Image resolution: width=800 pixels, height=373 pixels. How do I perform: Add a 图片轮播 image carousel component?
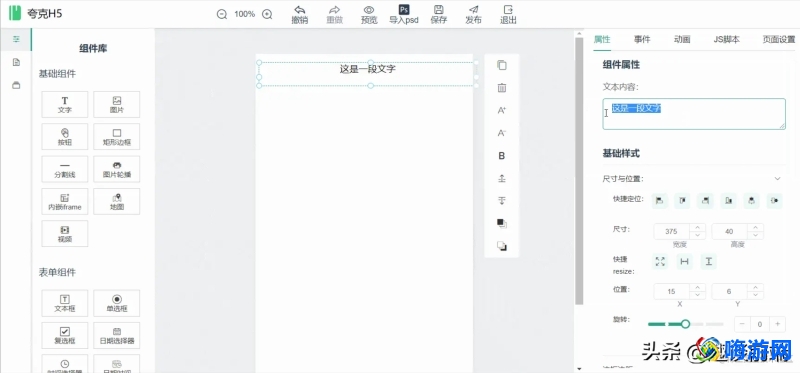(117, 169)
